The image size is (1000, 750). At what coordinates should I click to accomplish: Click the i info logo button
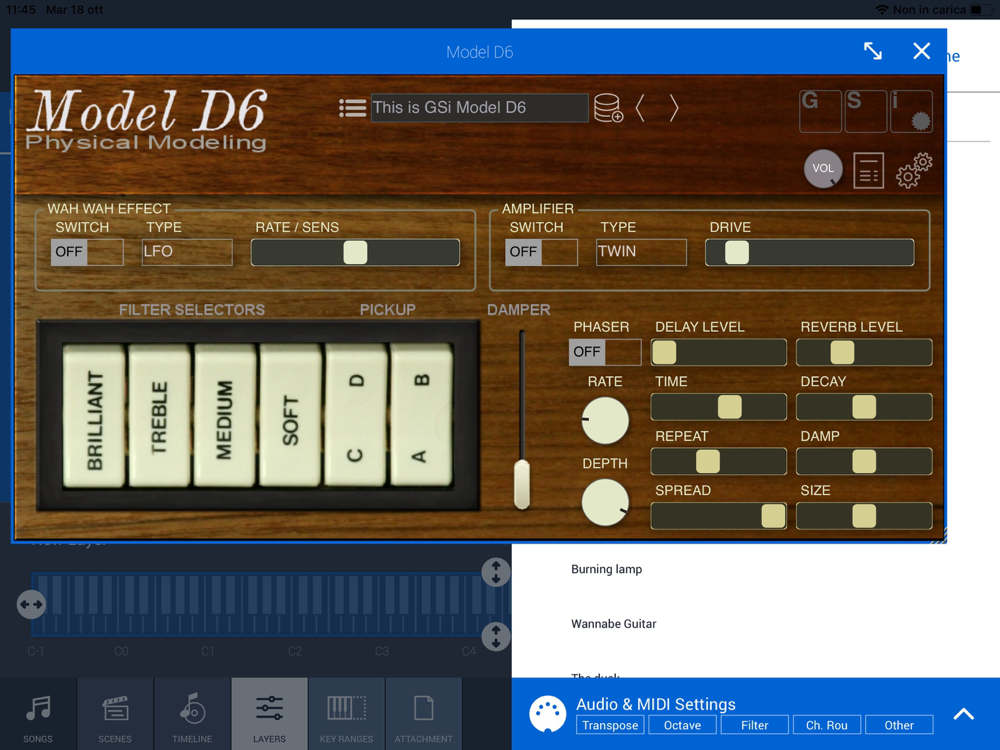[x=911, y=111]
